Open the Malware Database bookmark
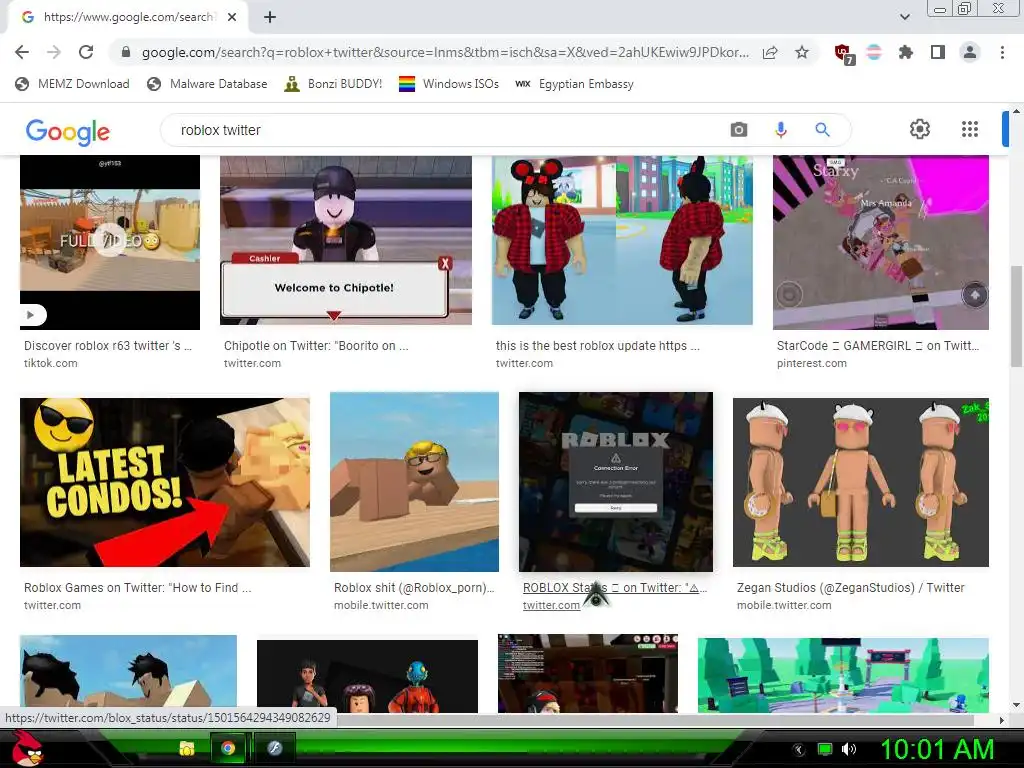Screen dimensions: 1024x768 point(207,84)
